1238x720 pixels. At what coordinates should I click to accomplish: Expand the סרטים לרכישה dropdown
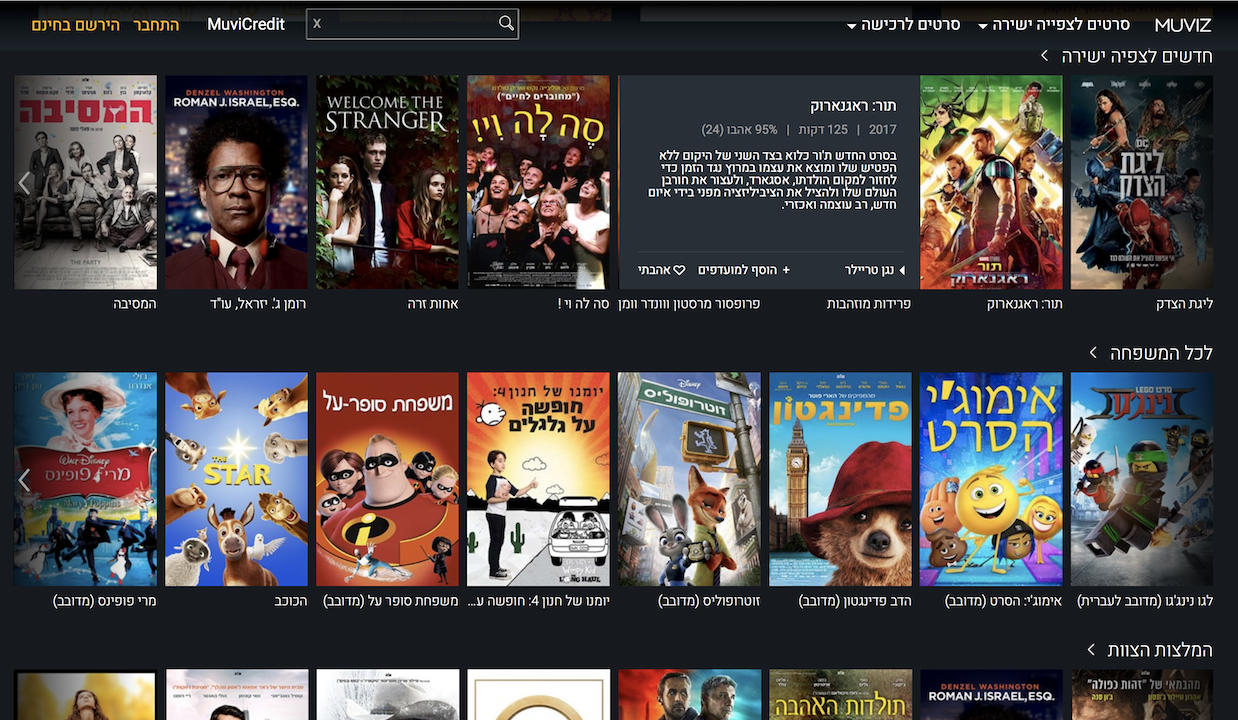pyautogui.click(x=904, y=25)
